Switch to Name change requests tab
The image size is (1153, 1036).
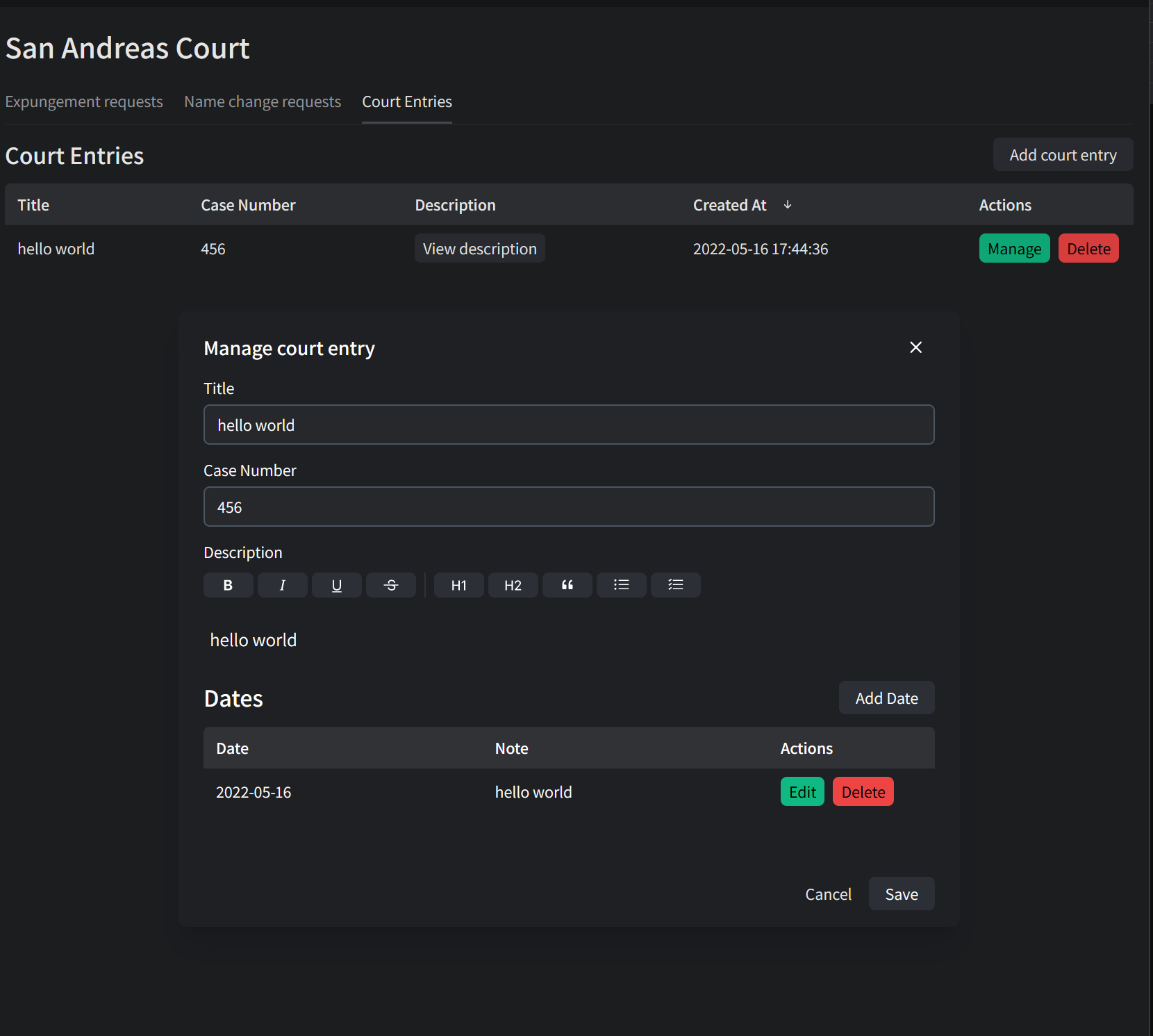pyautogui.click(x=262, y=101)
